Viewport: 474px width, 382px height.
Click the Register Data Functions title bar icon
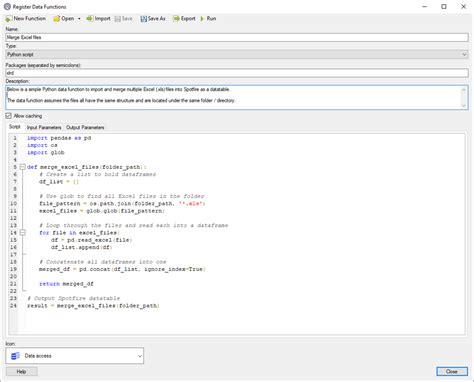7,7
